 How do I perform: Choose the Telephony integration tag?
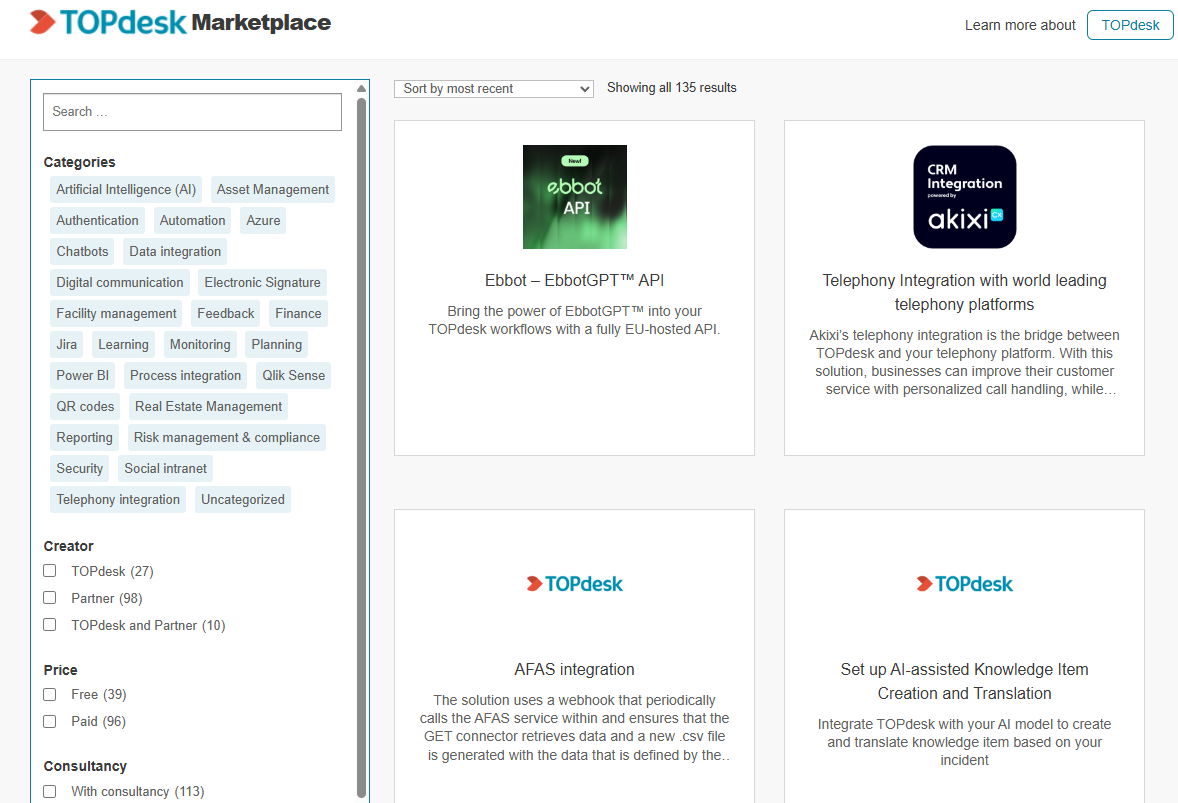(x=118, y=500)
